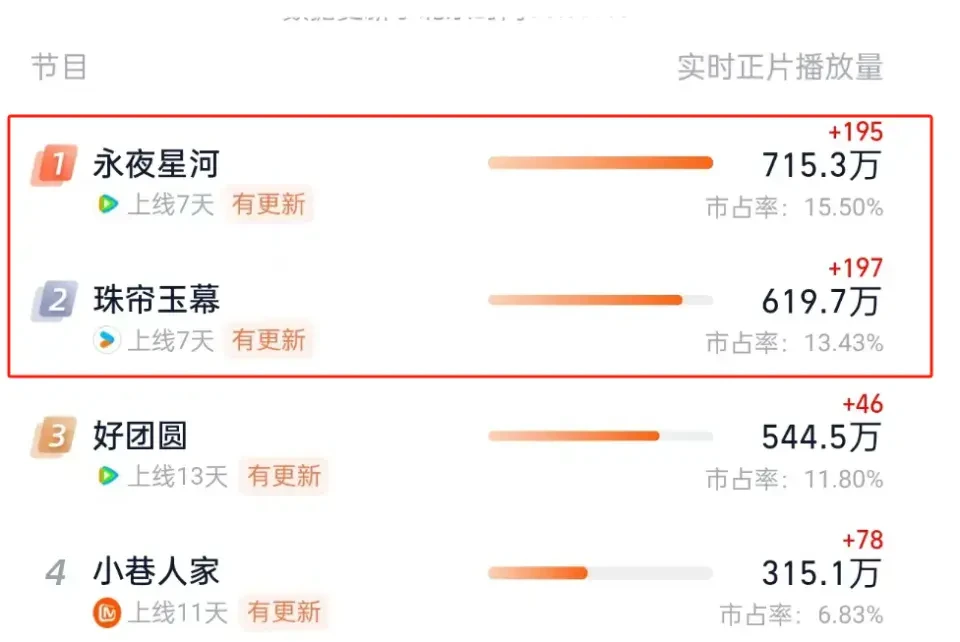Open the show 小巷人家

point(156,572)
